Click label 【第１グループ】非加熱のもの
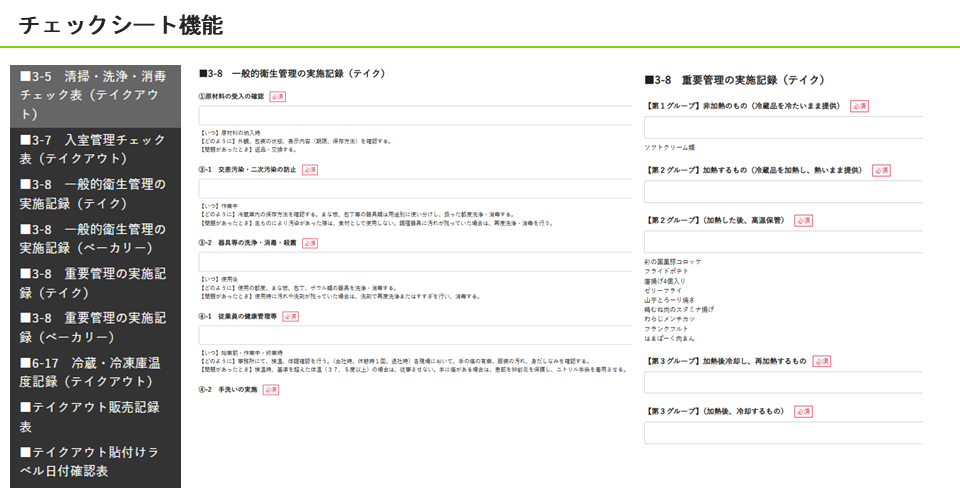960x490 pixels. 743,106
